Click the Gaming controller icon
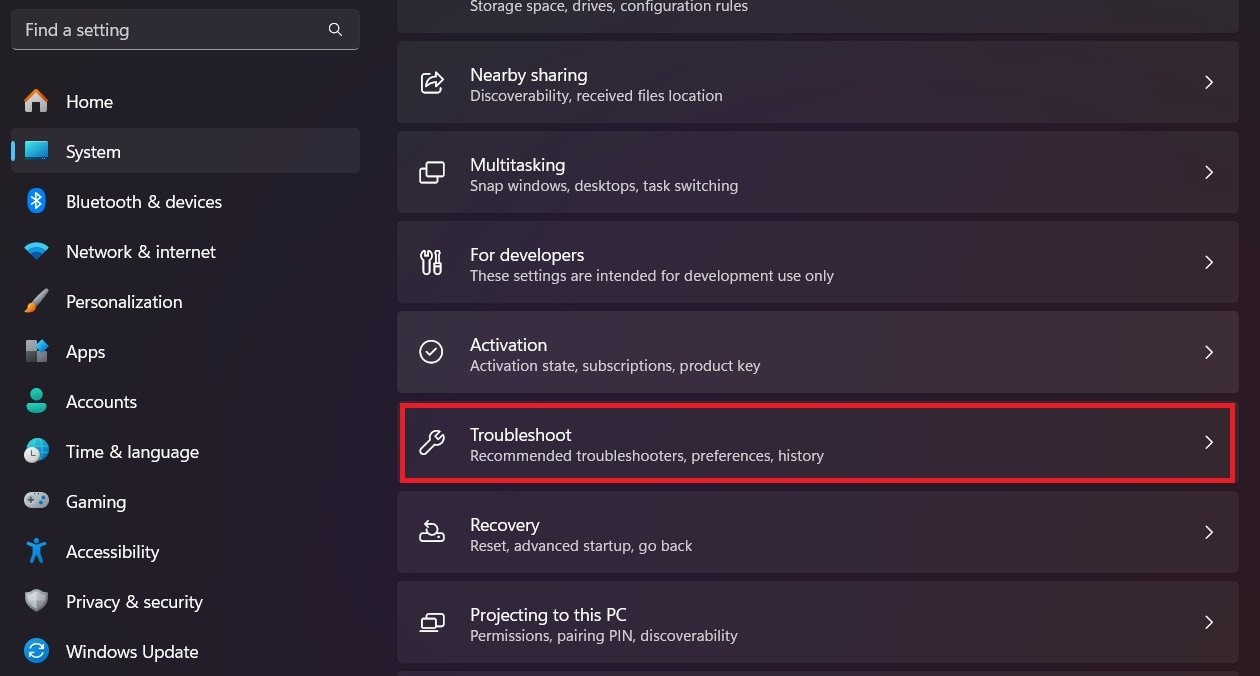The width and height of the screenshot is (1260, 676). pyautogui.click(x=36, y=501)
